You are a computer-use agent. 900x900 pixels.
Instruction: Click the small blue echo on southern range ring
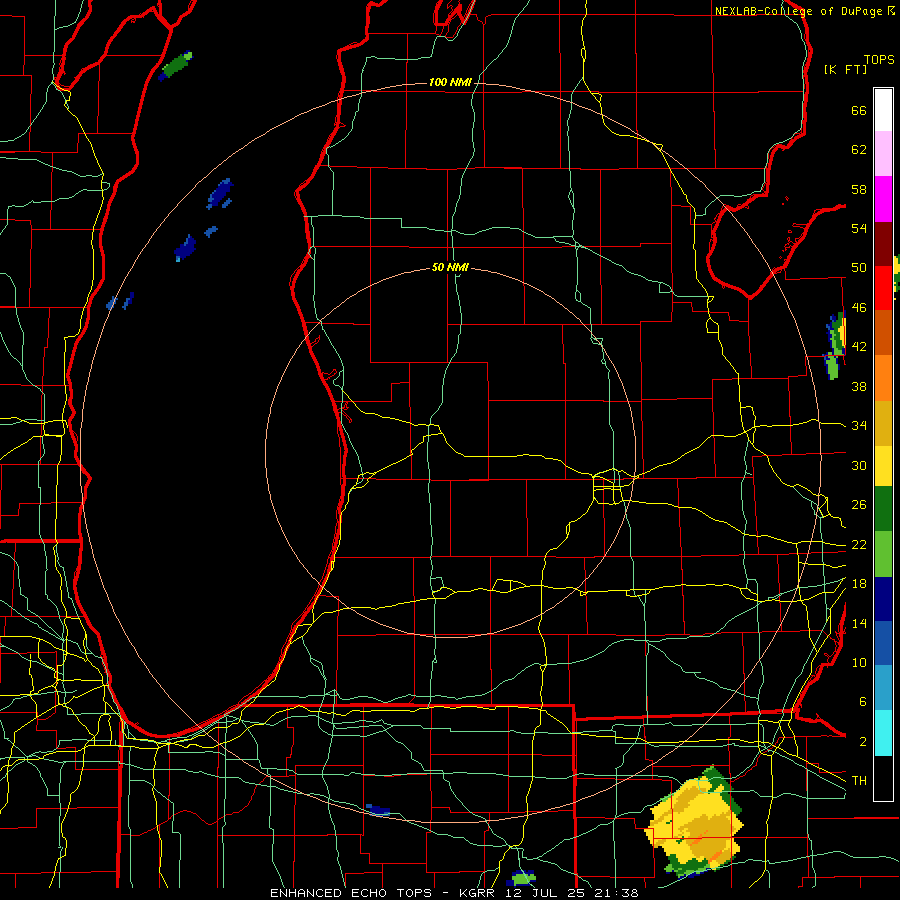point(378,810)
